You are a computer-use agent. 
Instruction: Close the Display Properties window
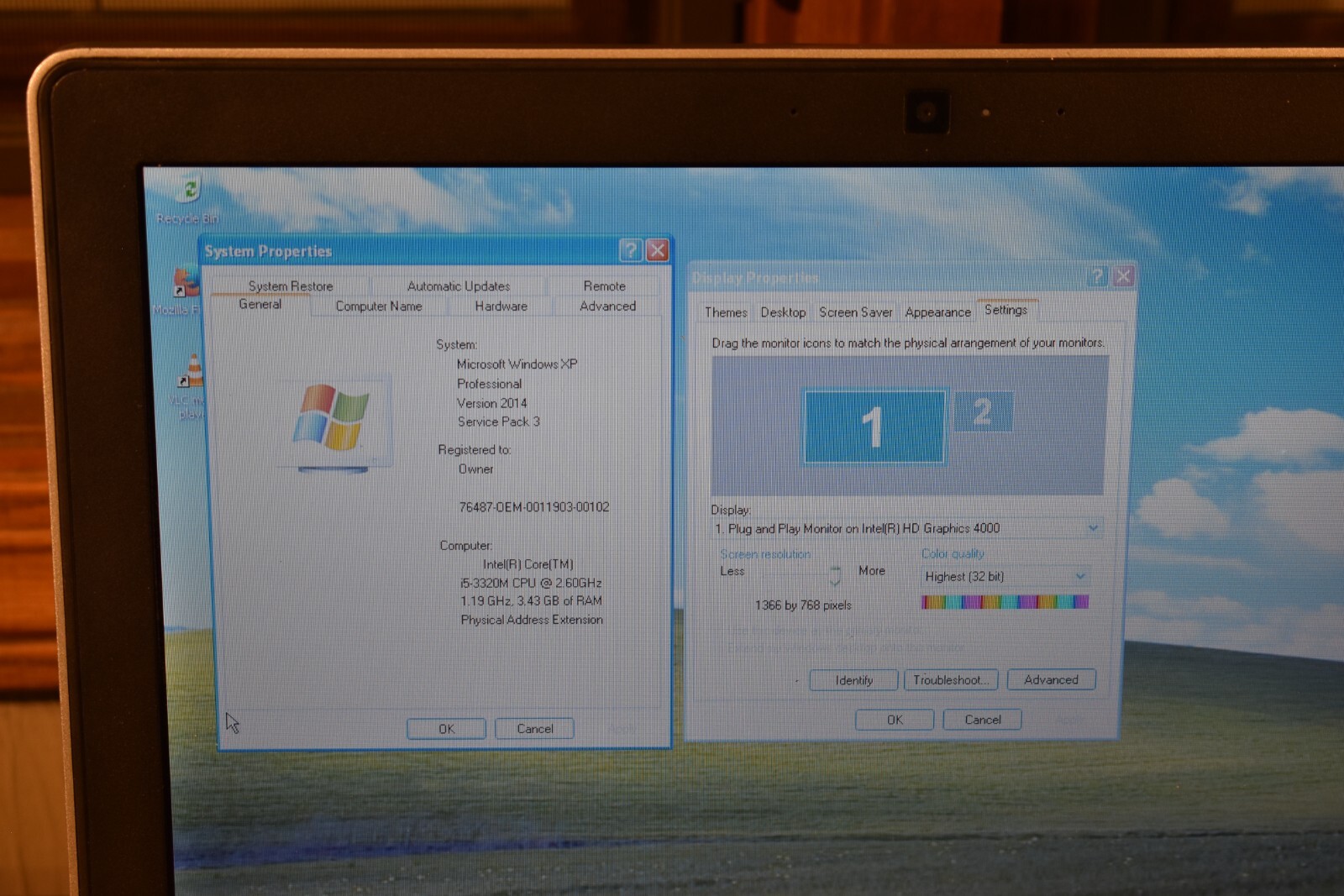[1123, 276]
